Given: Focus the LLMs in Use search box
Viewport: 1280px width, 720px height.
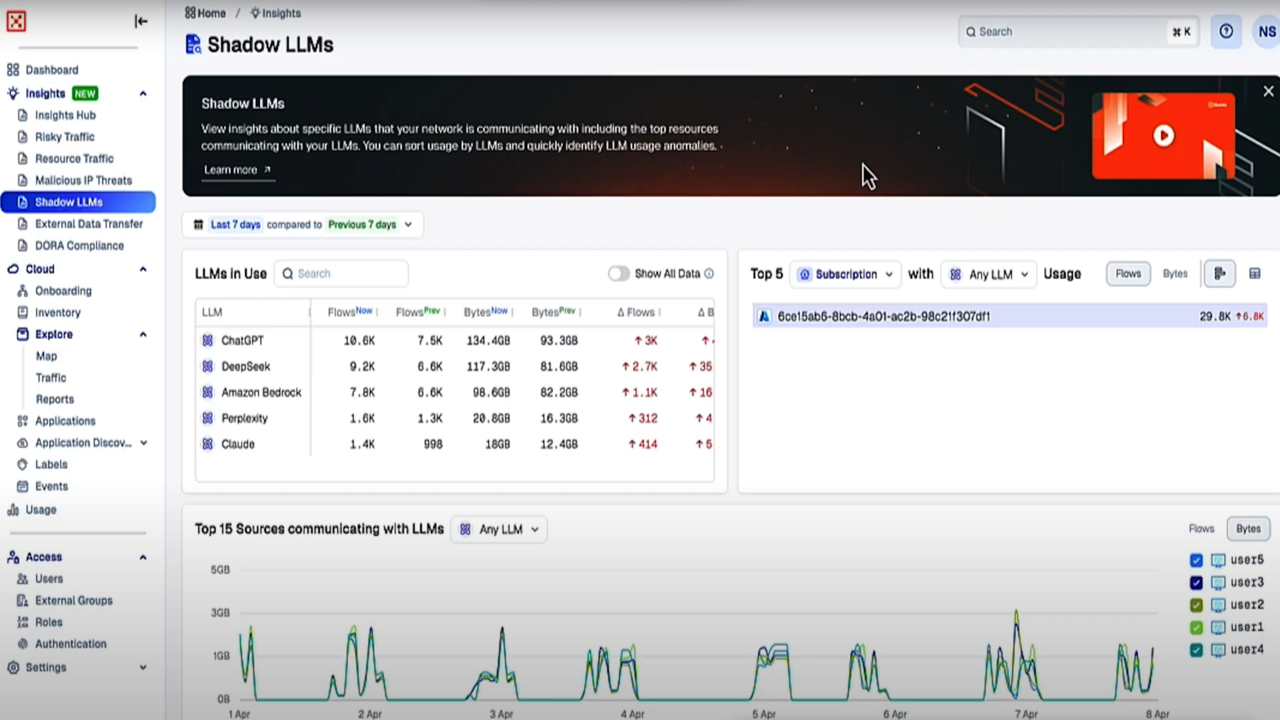Looking at the screenshot, I should [x=341, y=274].
